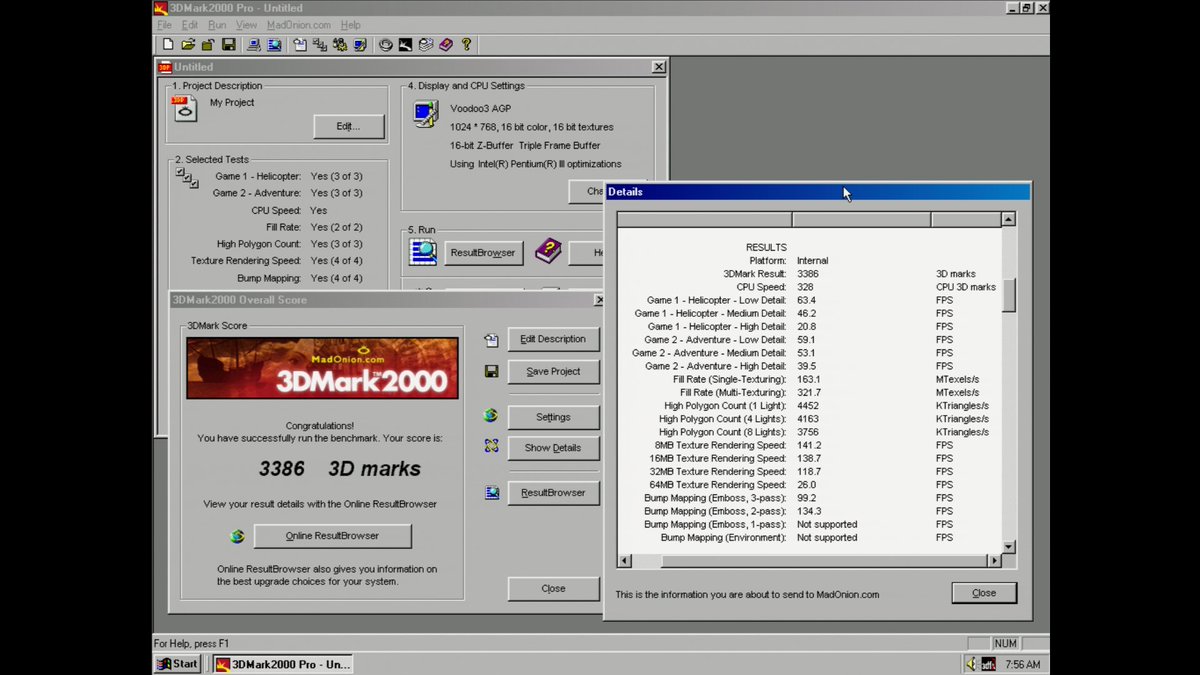Image resolution: width=1200 pixels, height=675 pixels.
Task: Click the Details vertical scrollbar thumb
Action: click(x=1008, y=296)
